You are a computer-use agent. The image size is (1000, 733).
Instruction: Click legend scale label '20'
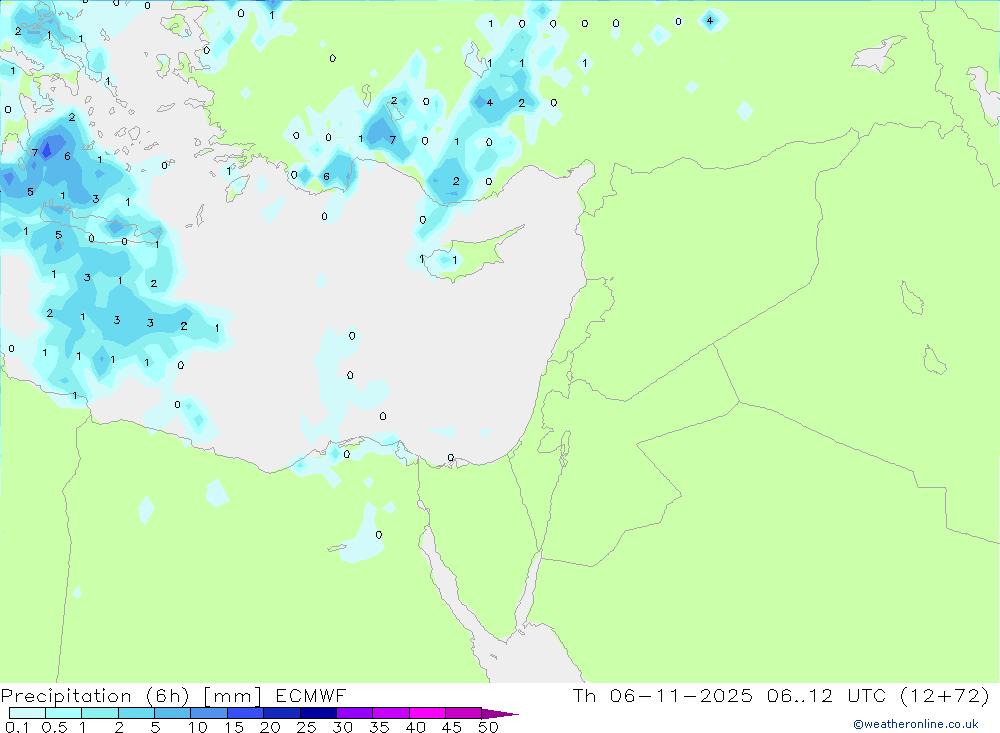tap(270, 727)
